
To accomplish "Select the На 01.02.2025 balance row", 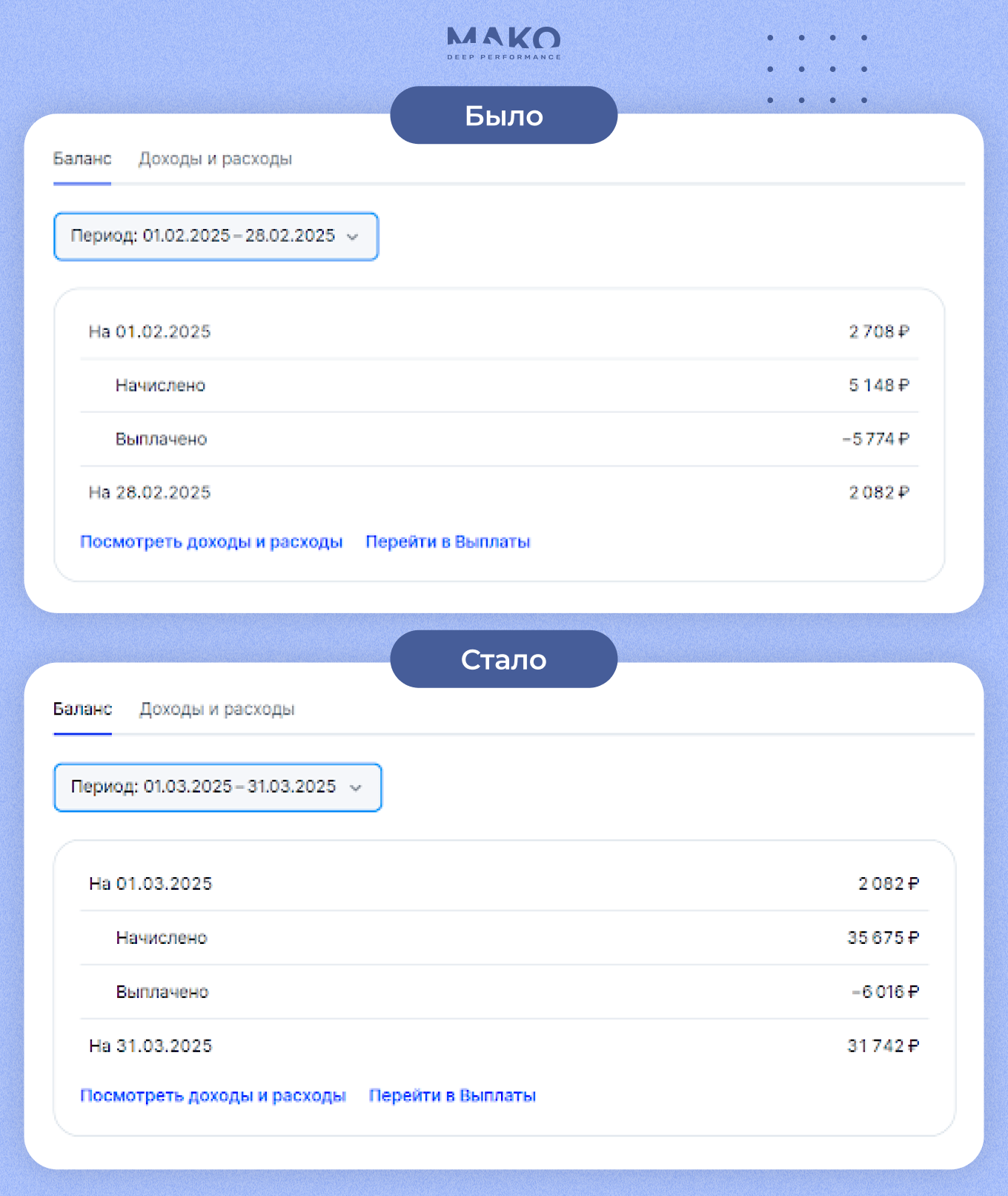I will [500, 331].
